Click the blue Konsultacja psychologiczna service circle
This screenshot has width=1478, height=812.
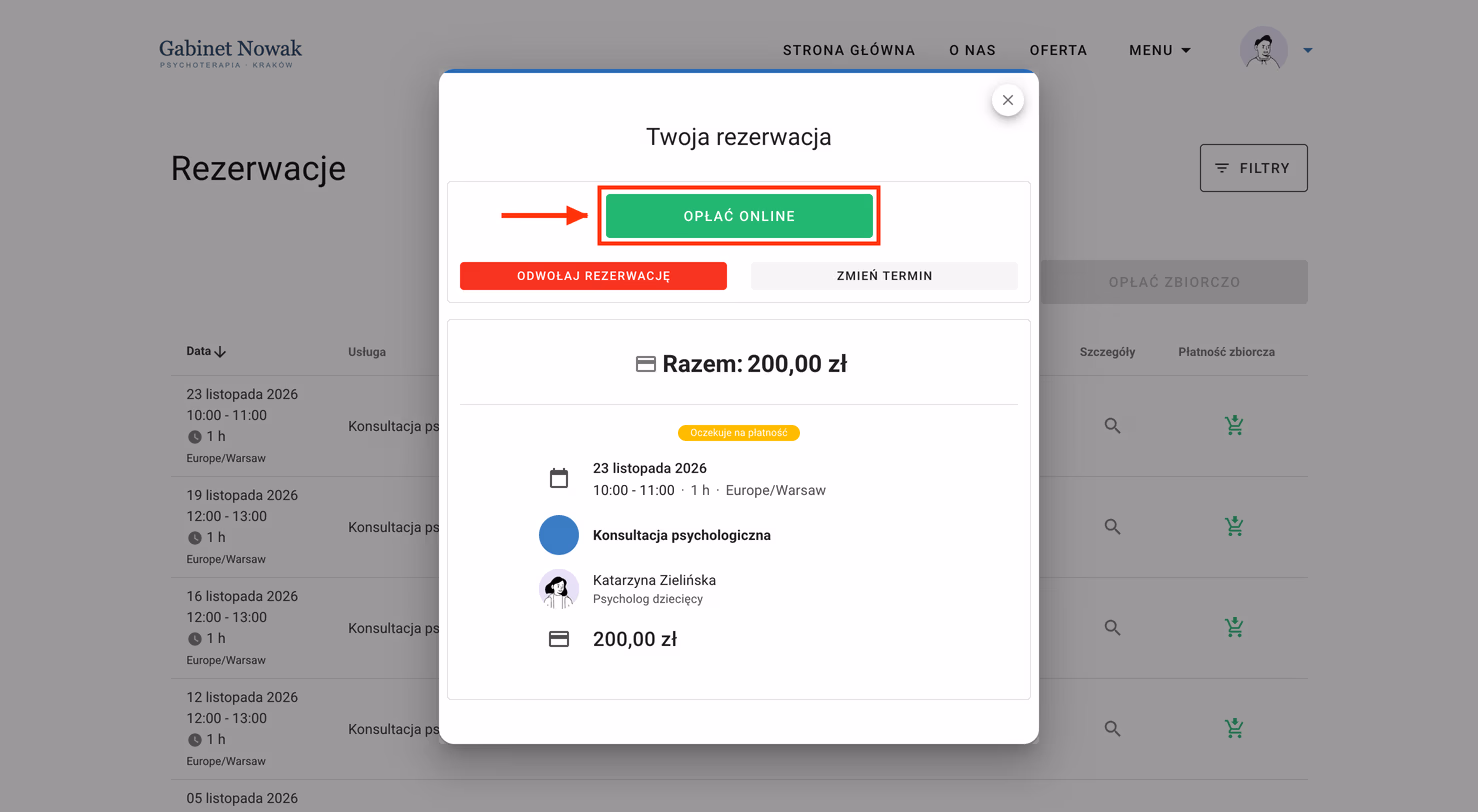click(559, 535)
